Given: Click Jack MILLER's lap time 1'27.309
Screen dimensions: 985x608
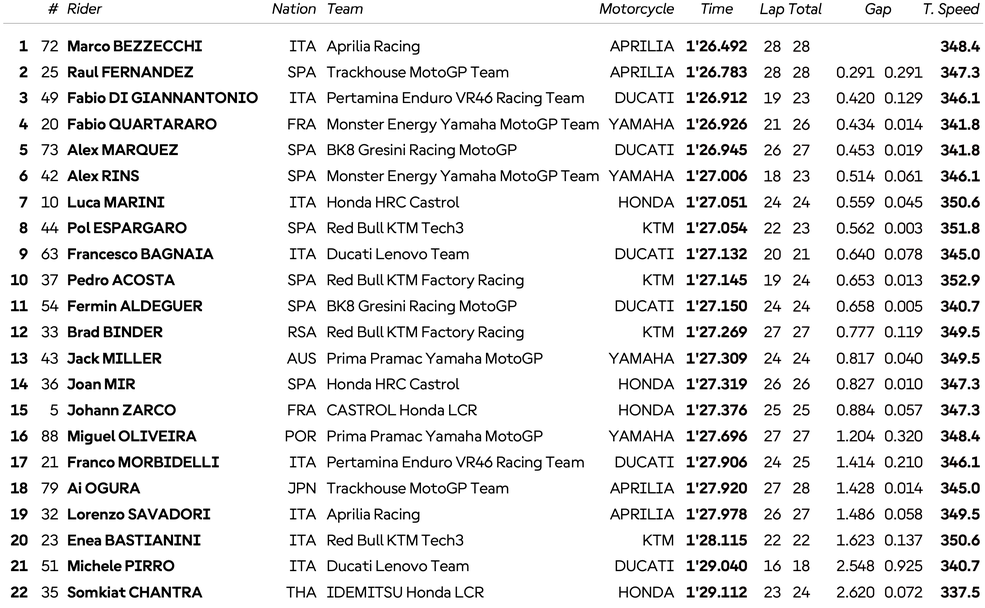Looking at the screenshot, I should (716, 358).
